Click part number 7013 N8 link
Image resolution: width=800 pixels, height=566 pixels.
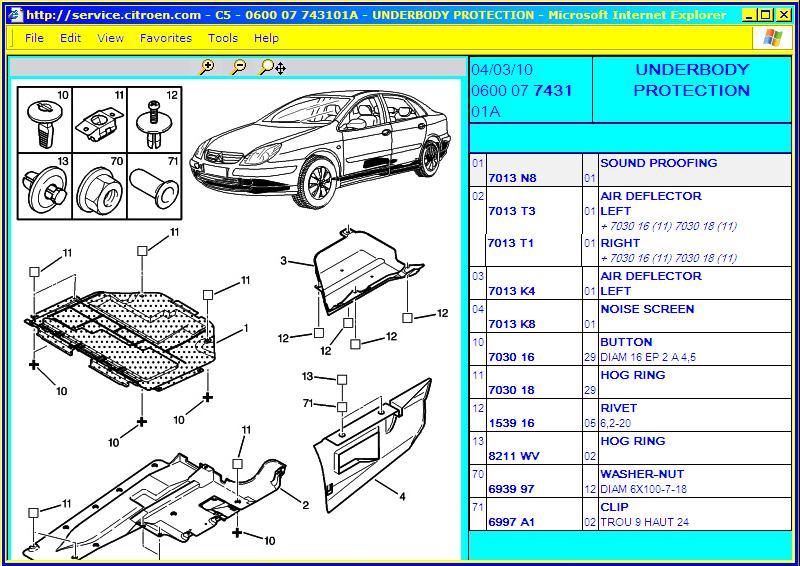tap(512, 178)
